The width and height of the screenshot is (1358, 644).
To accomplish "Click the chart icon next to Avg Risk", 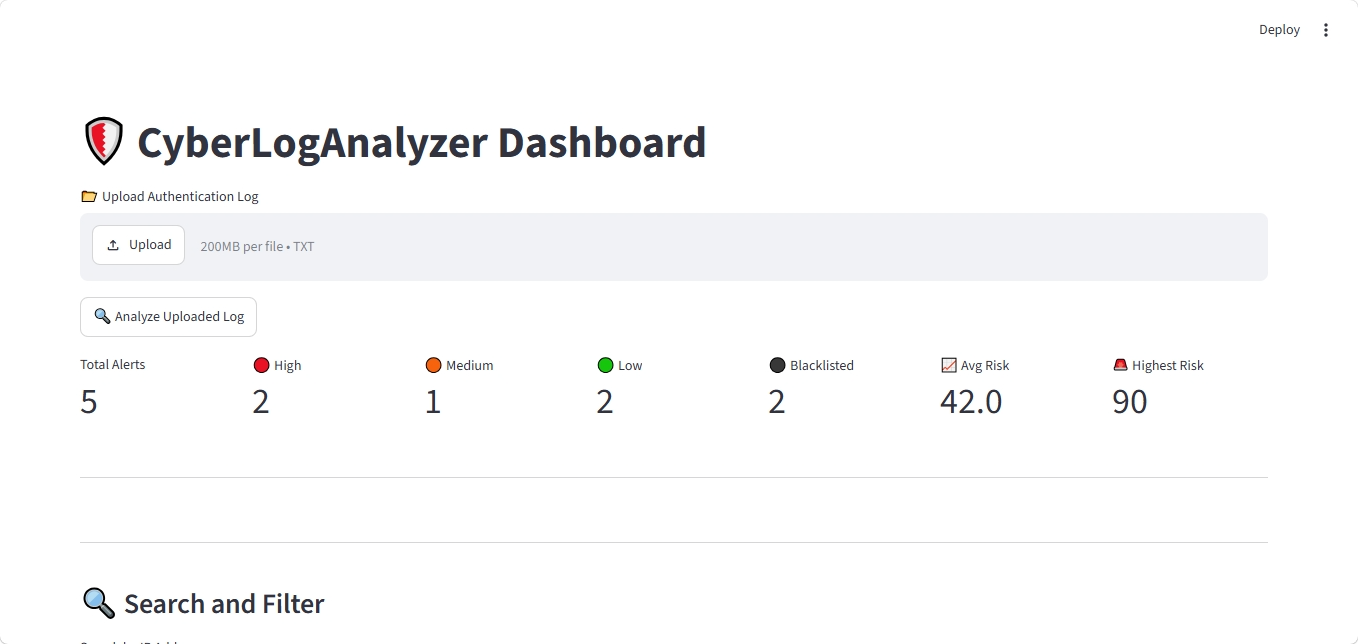I will tap(949, 365).
